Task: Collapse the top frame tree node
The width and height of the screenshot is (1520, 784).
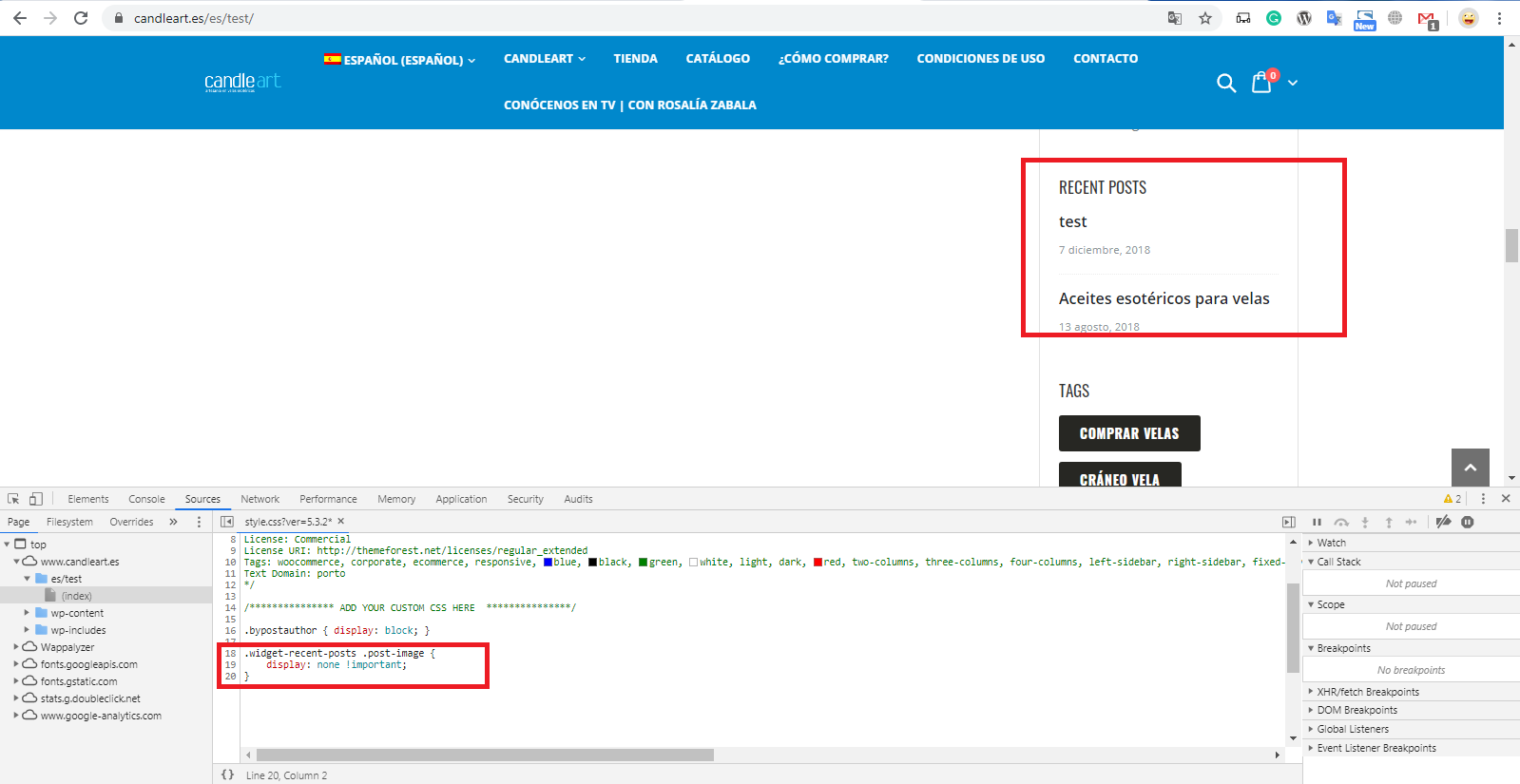Action: click(8, 545)
